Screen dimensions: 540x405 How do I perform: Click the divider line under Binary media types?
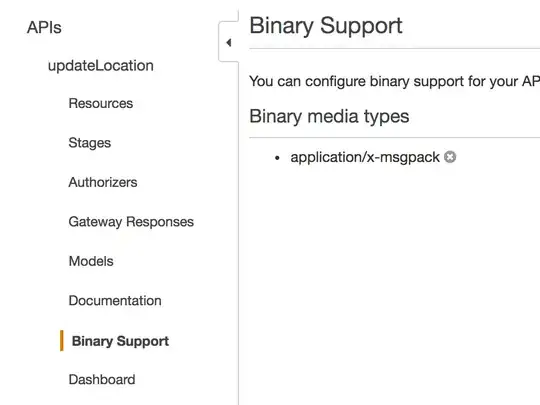tap(395, 137)
